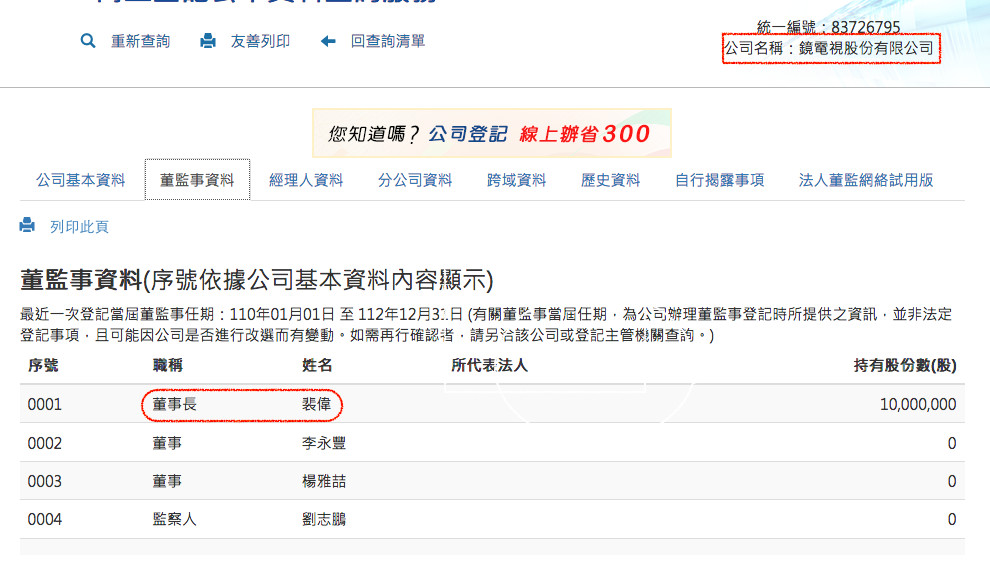Click the supervisor name 劉志鵬 in row 0004
Image resolution: width=990 pixels, height=565 pixels.
coord(324,519)
